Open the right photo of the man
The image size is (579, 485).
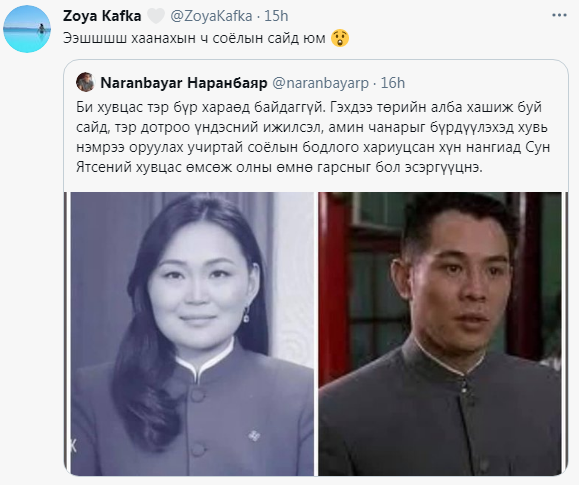[x=440, y=334]
